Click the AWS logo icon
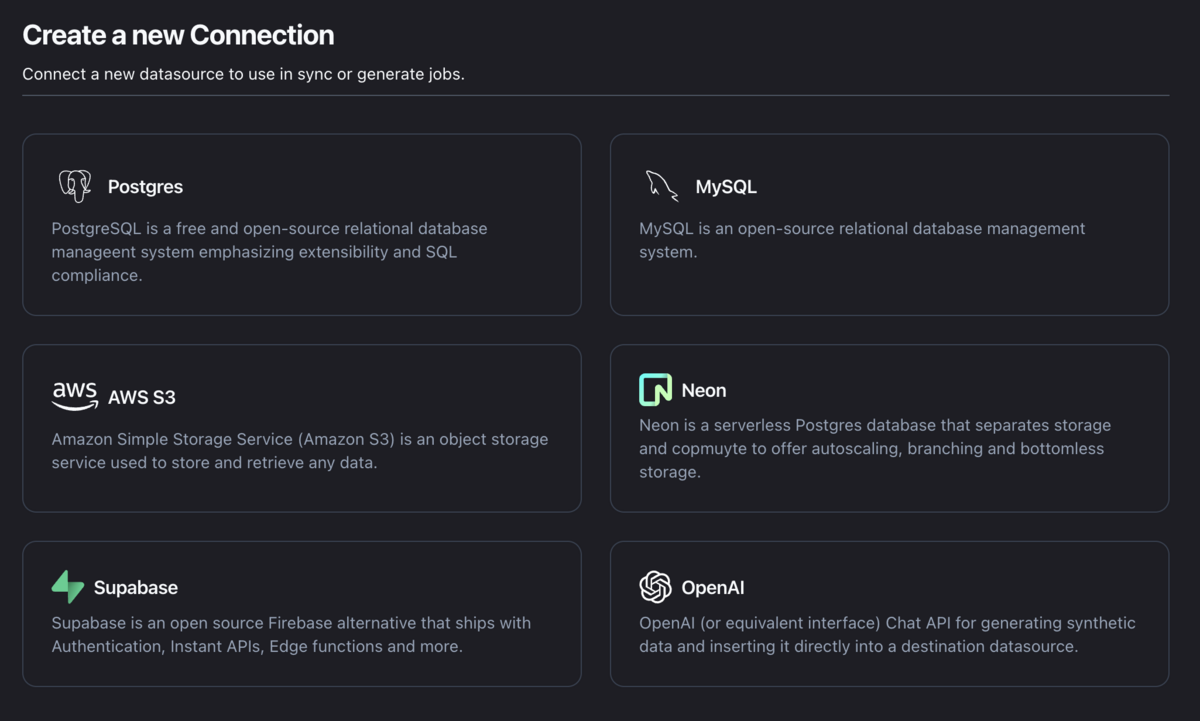Viewport: 1200px width, 721px height. click(x=75, y=396)
